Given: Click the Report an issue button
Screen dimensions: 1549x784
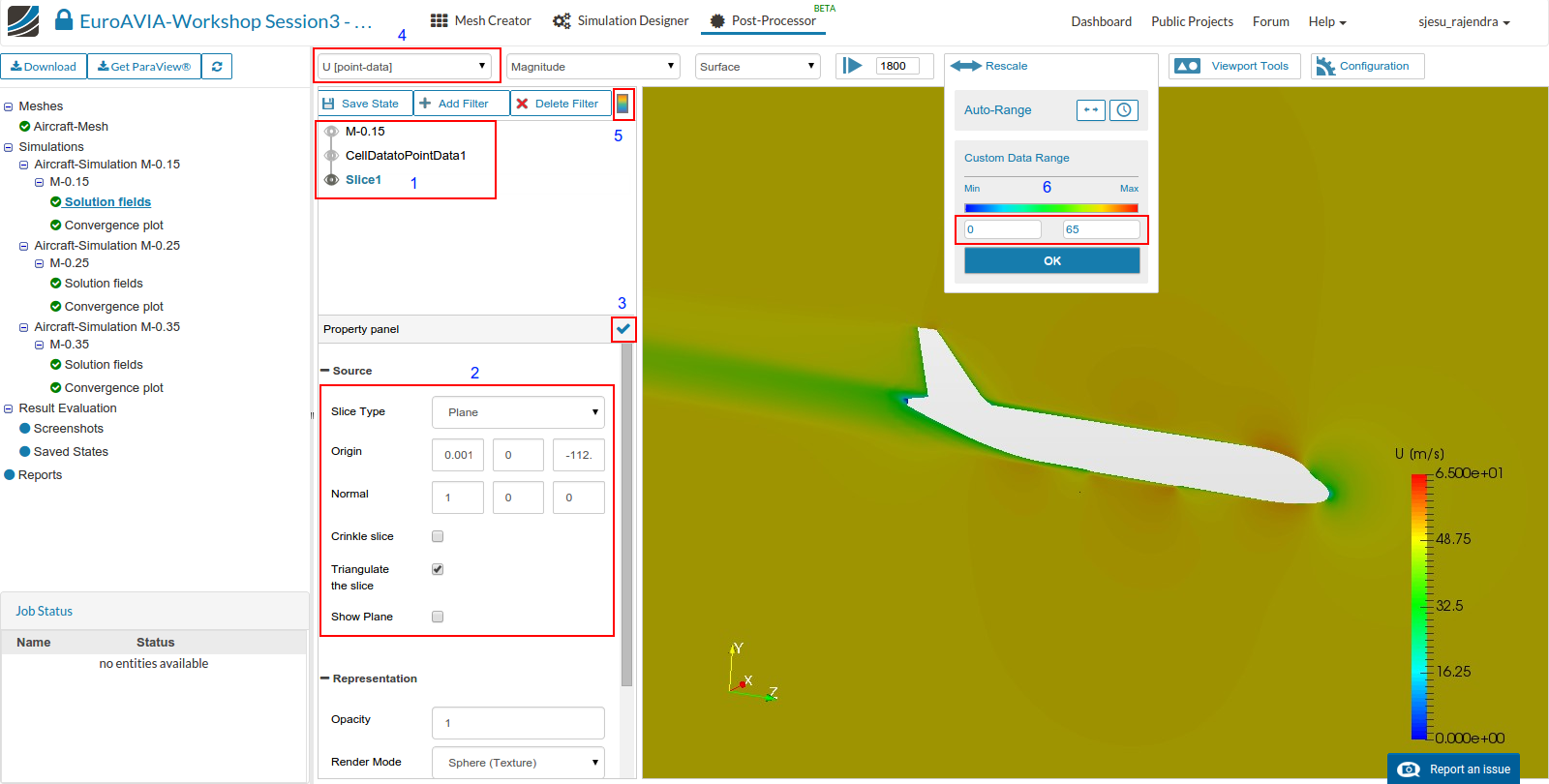Looking at the screenshot, I should point(1453,769).
